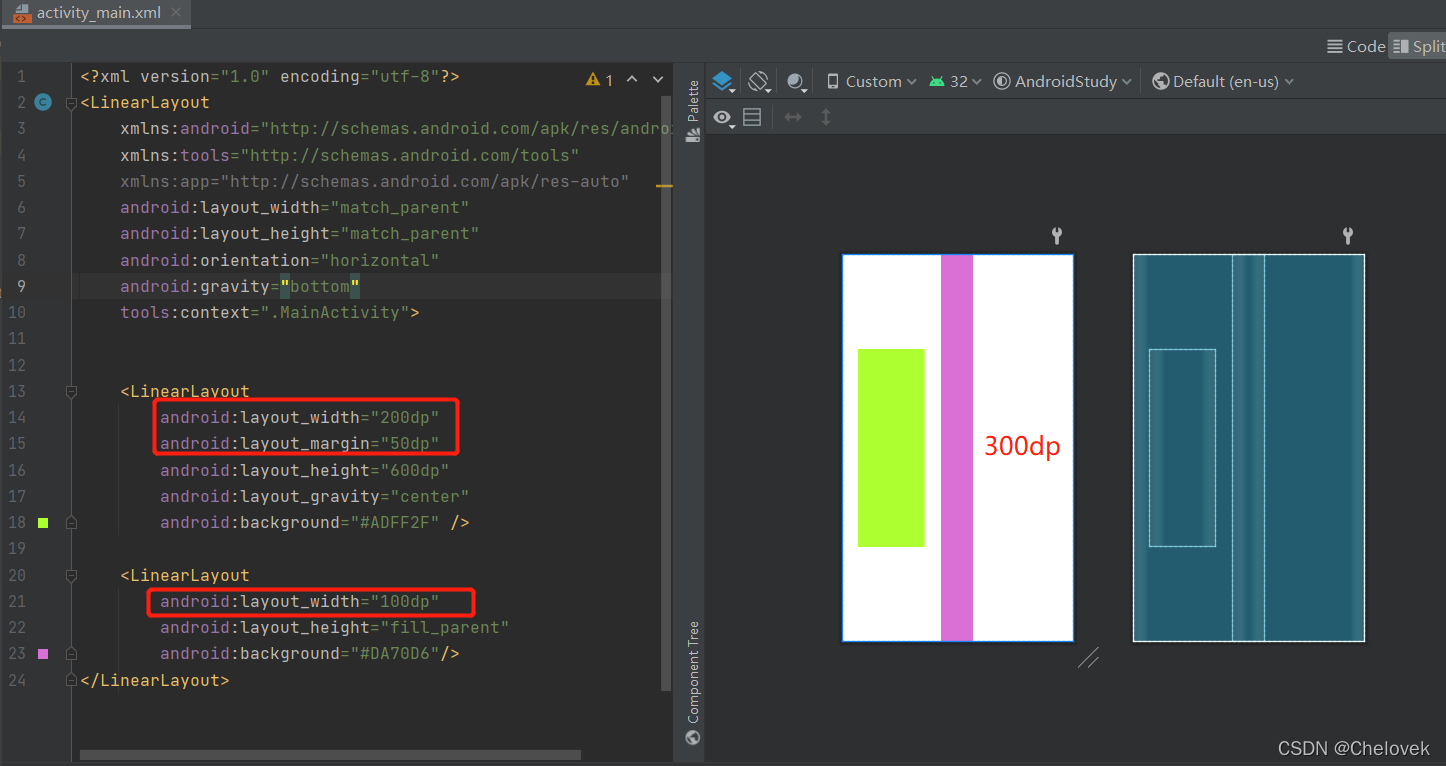Click the xml version declaration on line 1
Screen dimensions: 1446x766
click(x=270, y=77)
